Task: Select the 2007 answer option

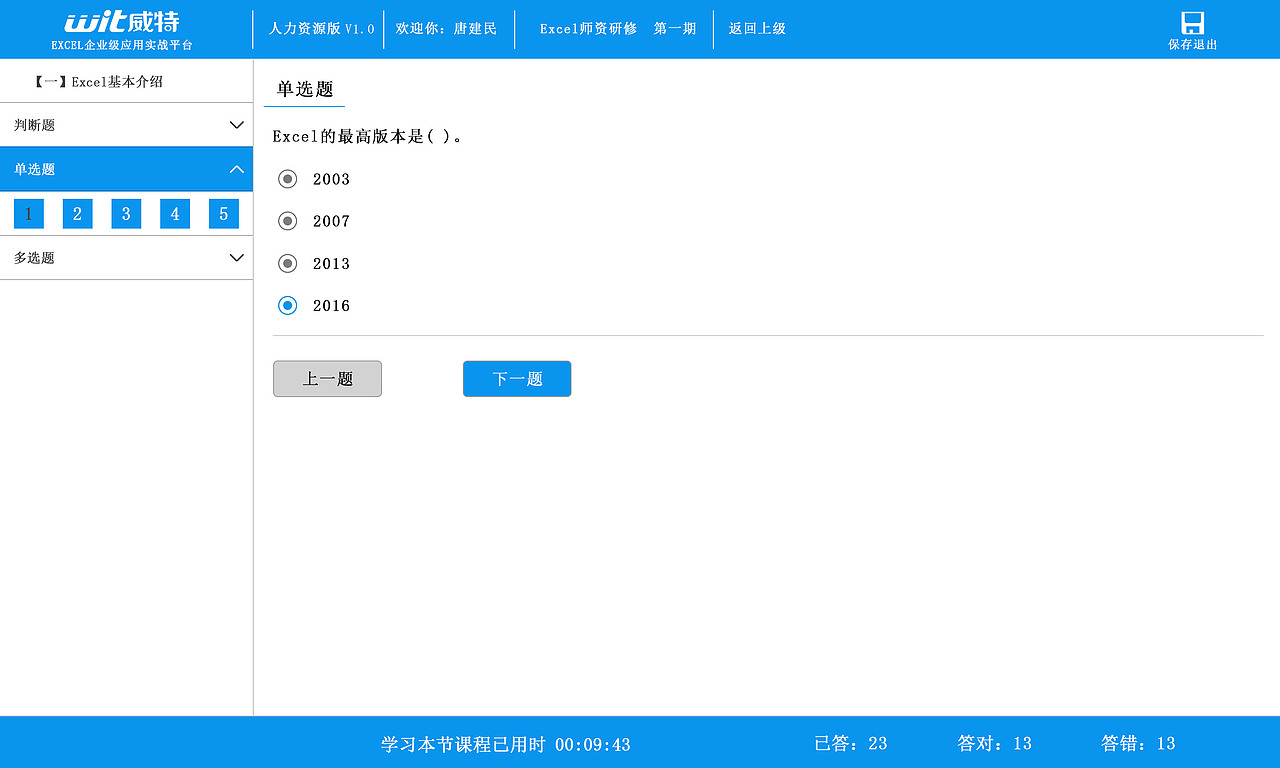Action: click(288, 221)
